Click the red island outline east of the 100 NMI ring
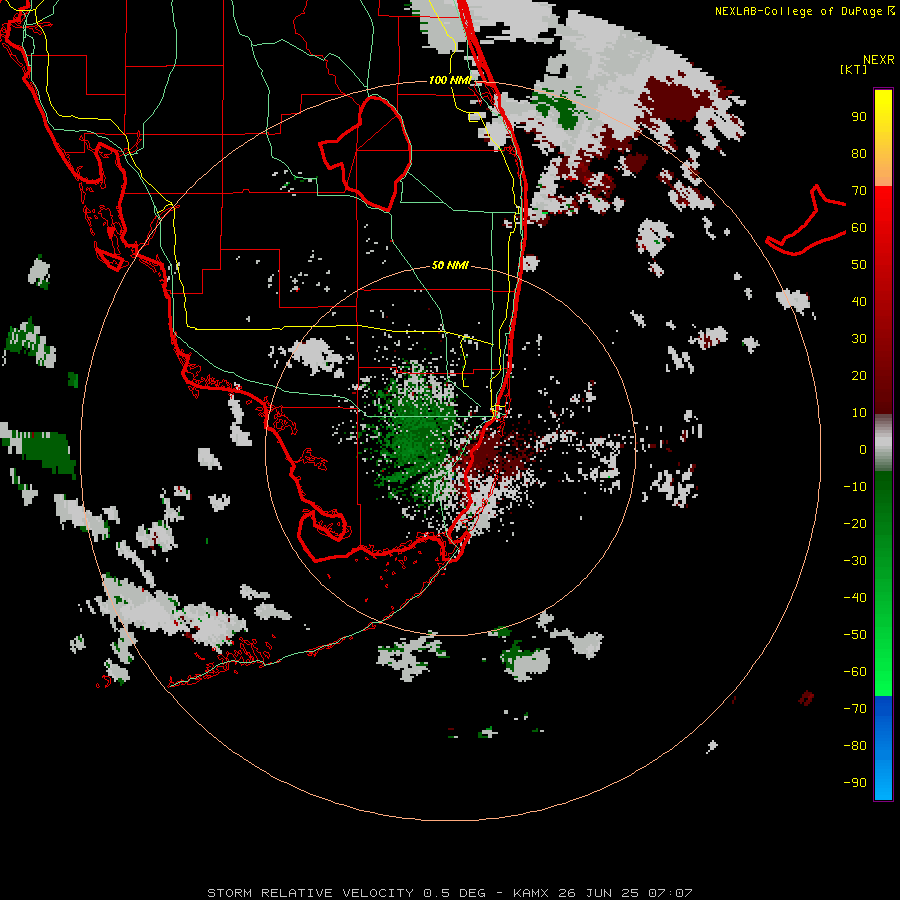This screenshot has width=900, height=900. click(806, 221)
